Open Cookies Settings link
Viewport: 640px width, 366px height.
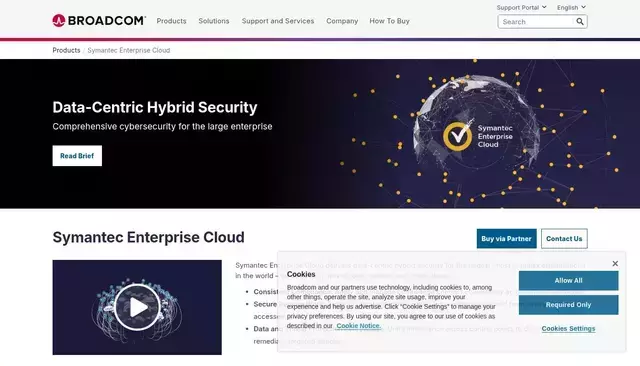[x=569, y=328]
